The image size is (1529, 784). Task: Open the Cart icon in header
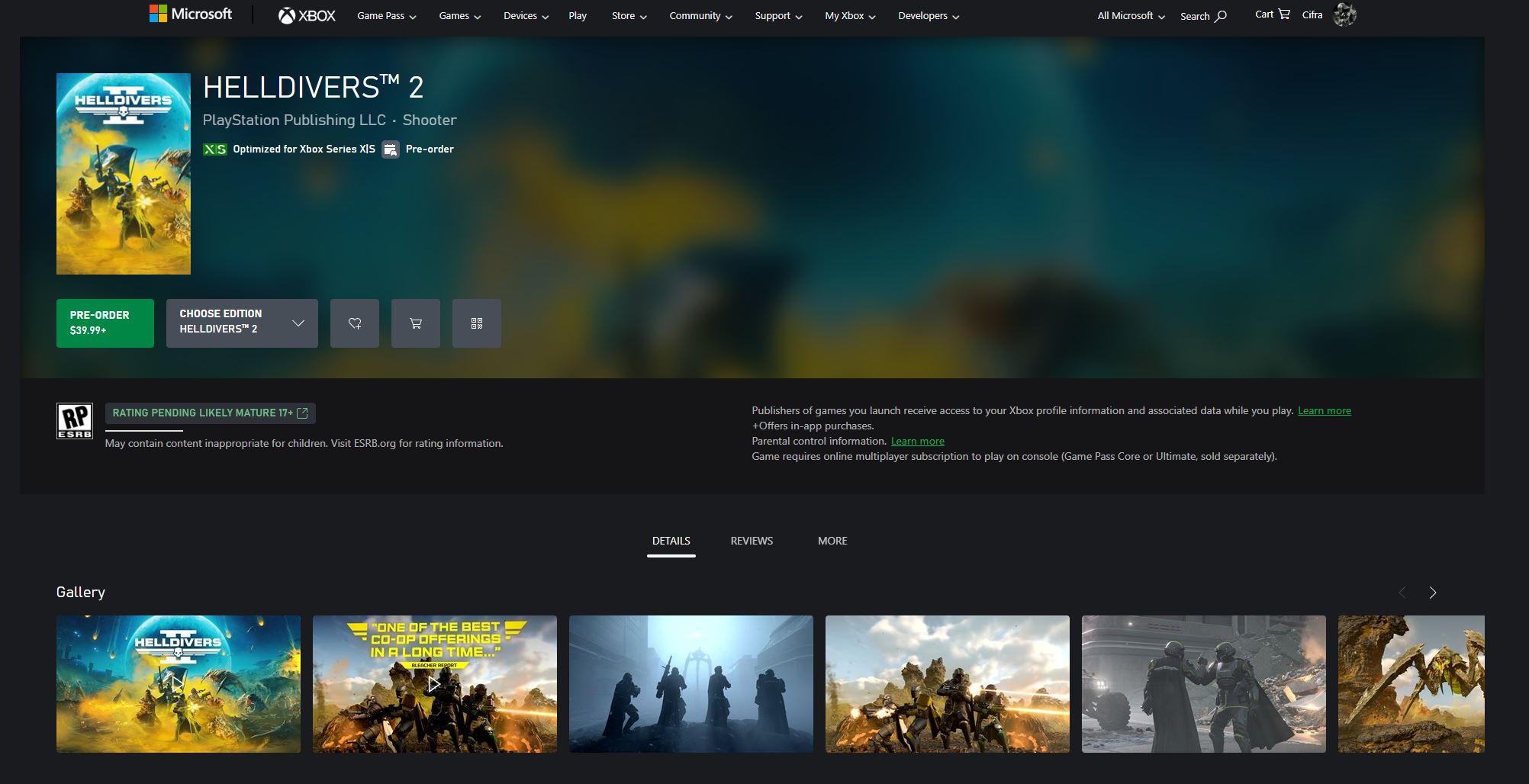coord(1284,14)
